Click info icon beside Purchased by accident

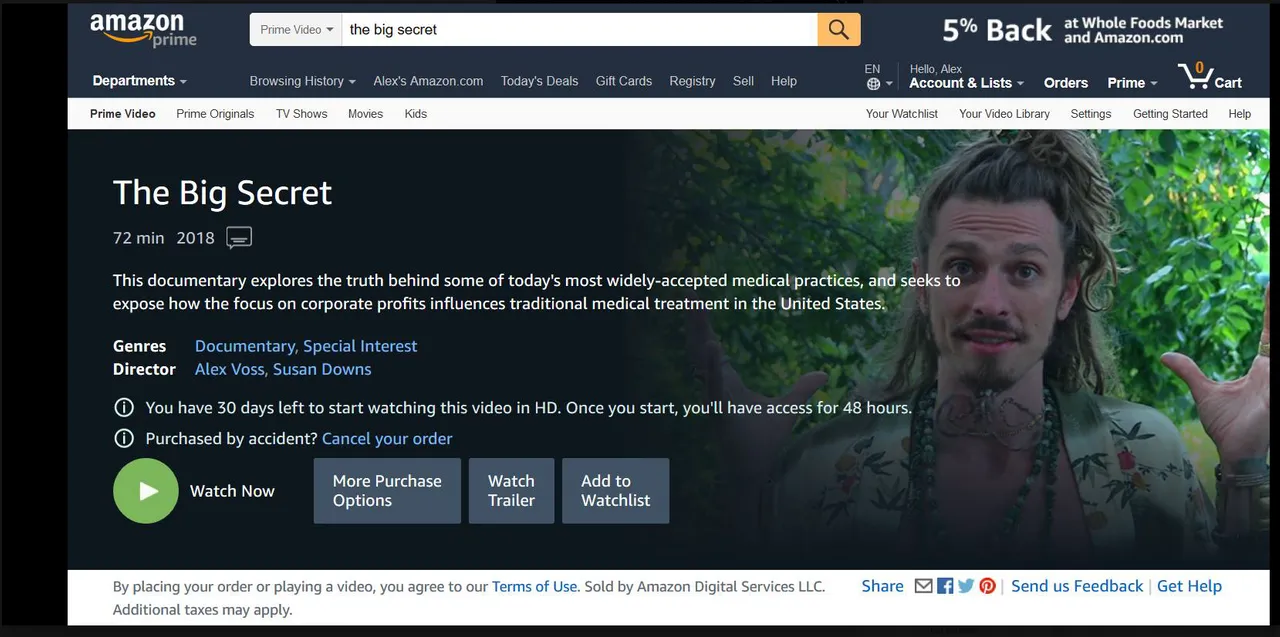click(124, 439)
